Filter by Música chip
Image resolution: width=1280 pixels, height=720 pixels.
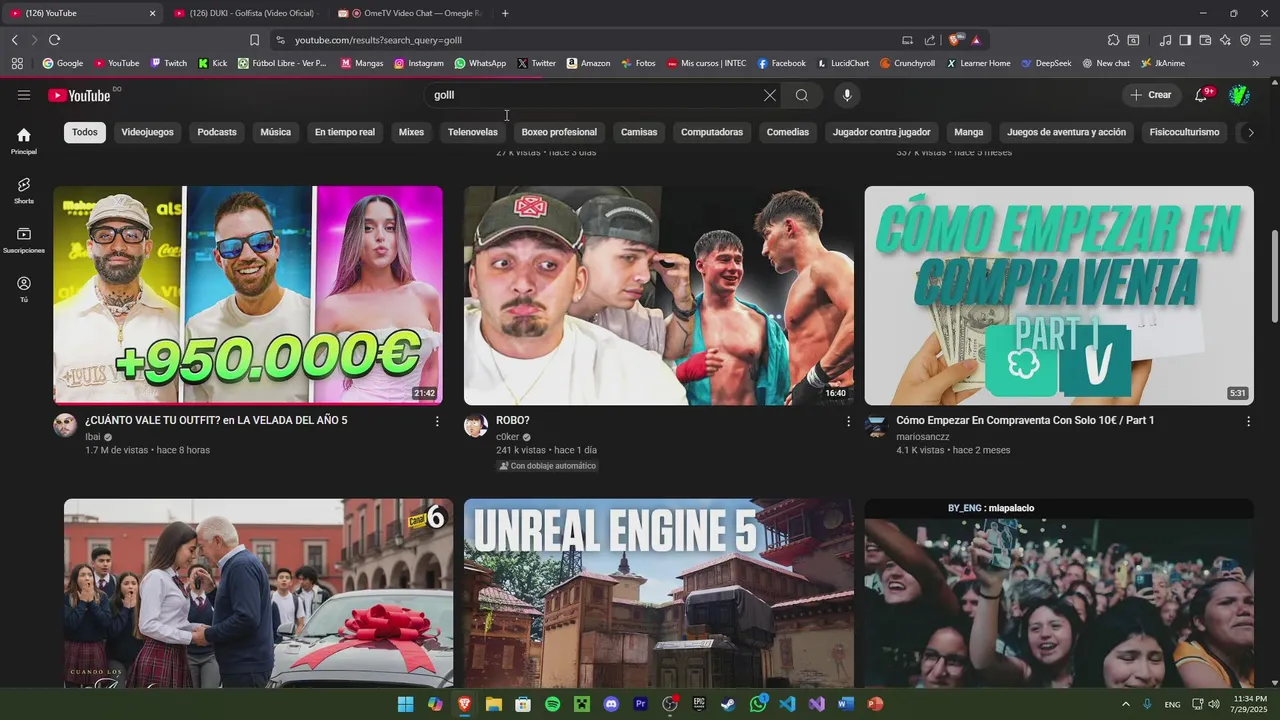(x=276, y=132)
